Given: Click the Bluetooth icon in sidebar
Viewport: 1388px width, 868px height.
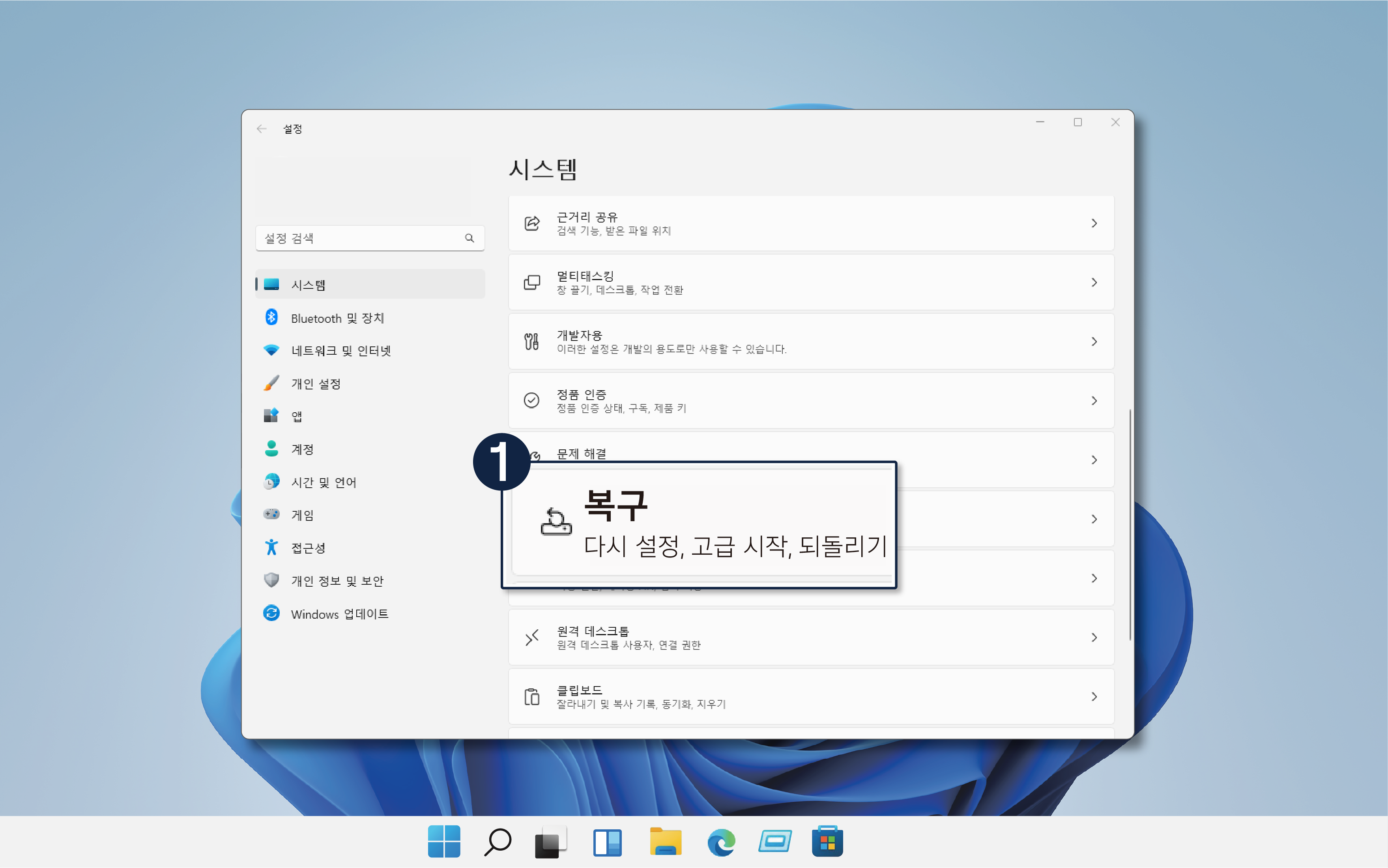Looking at the screenshot, I should 271,318.
